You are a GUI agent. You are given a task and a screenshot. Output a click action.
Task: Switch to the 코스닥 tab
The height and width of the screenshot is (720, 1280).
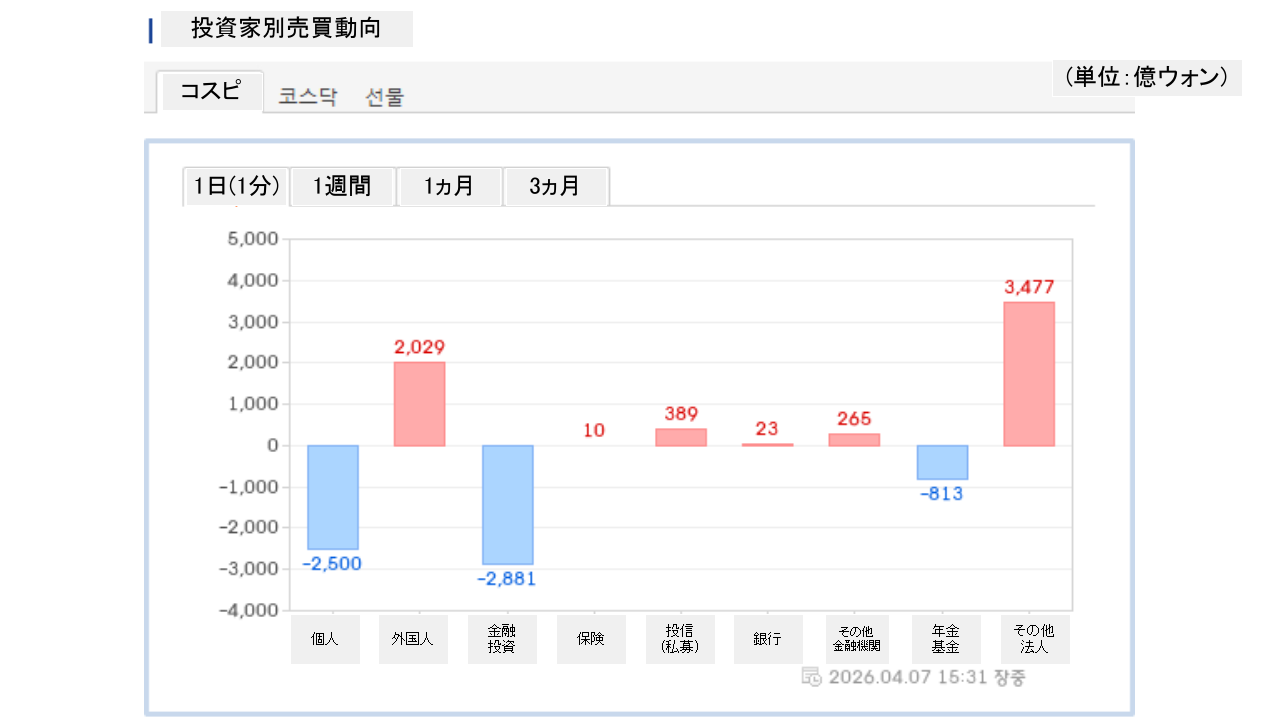click(x=308, y=97)
